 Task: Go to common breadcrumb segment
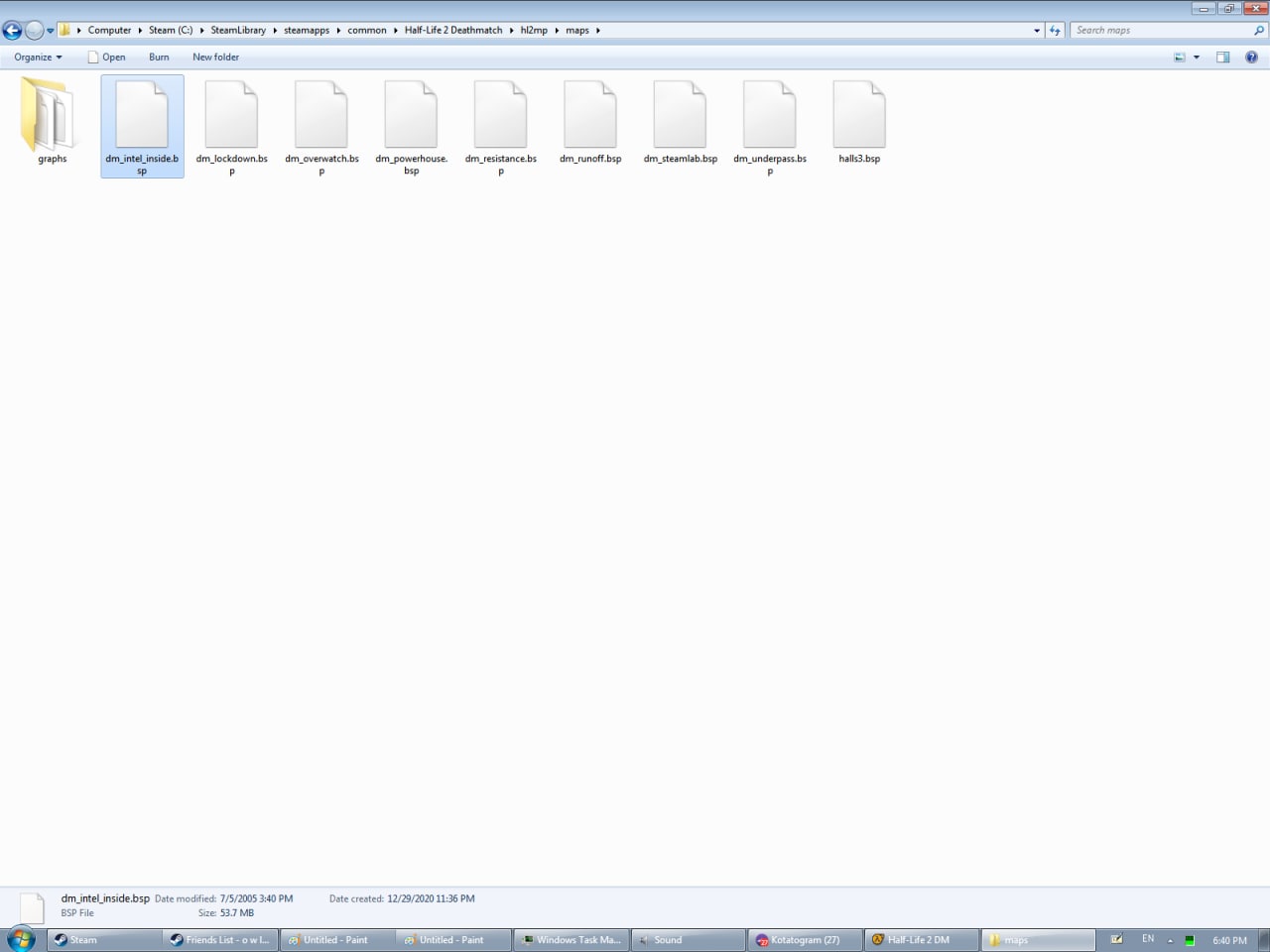point(367,30)
